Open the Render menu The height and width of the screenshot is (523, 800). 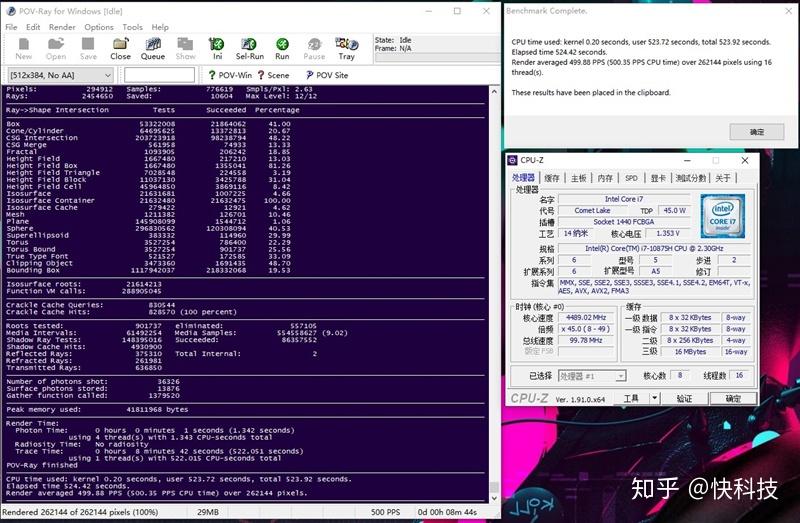(62, 27)
